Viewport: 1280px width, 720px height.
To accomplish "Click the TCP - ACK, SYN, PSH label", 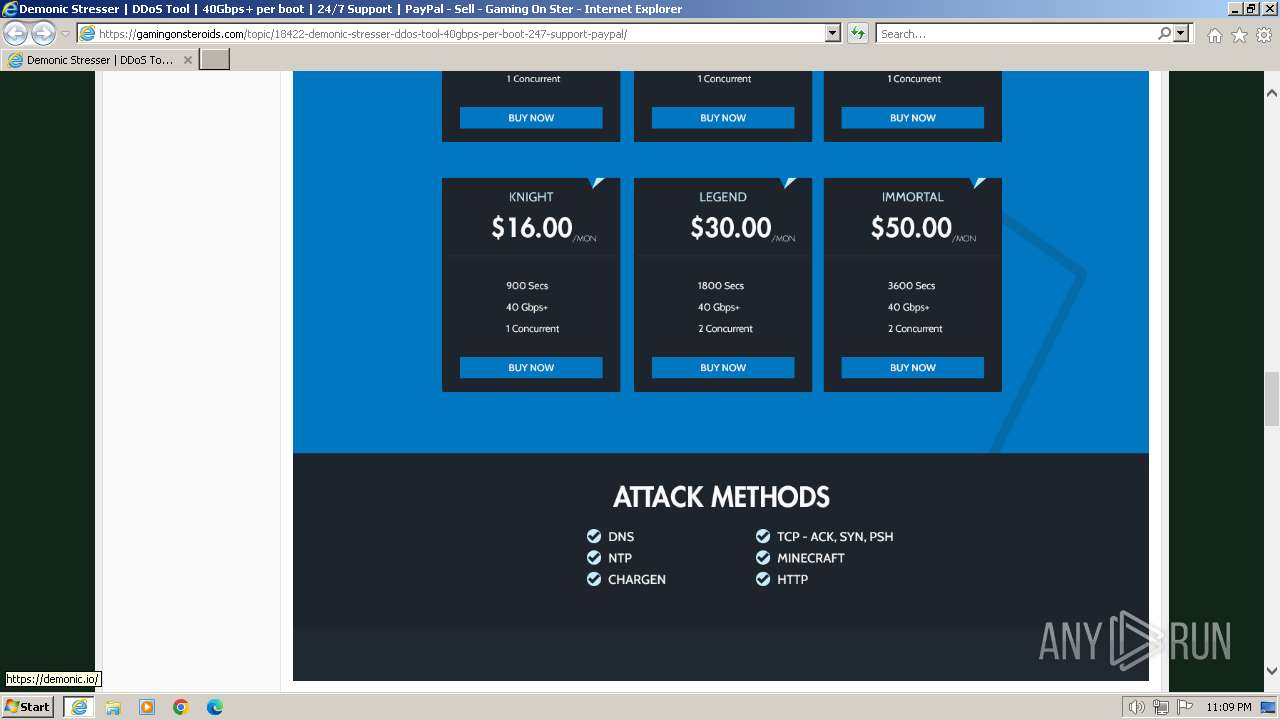I will pyautogui.click(x=835, y=537).
